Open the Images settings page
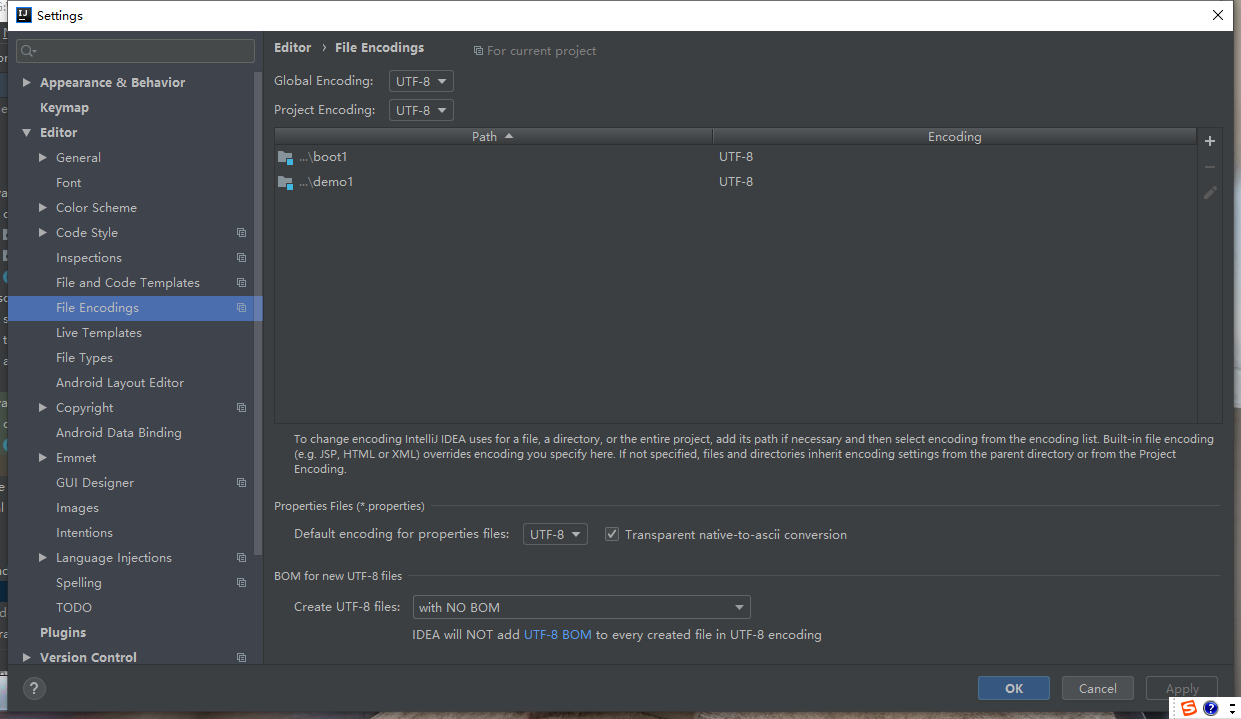Viewport: 1241px width, 719px height. click(77, 508)
